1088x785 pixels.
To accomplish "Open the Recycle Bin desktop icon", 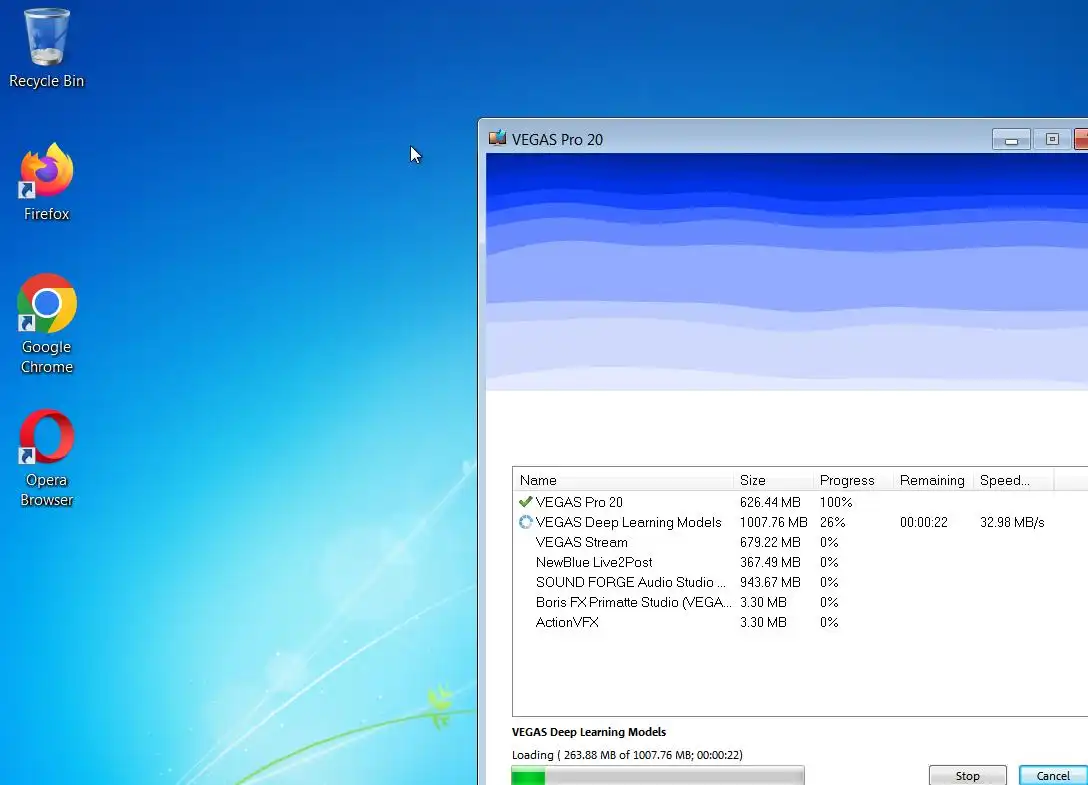I will (46, 49).
